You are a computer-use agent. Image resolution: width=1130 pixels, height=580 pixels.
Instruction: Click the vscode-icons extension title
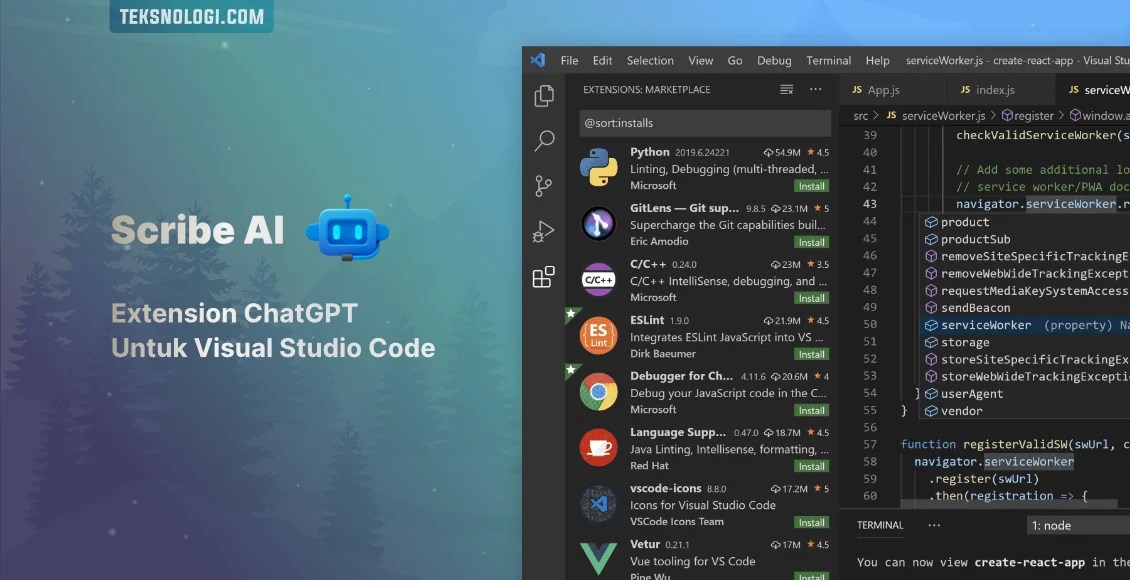point(666,488)
